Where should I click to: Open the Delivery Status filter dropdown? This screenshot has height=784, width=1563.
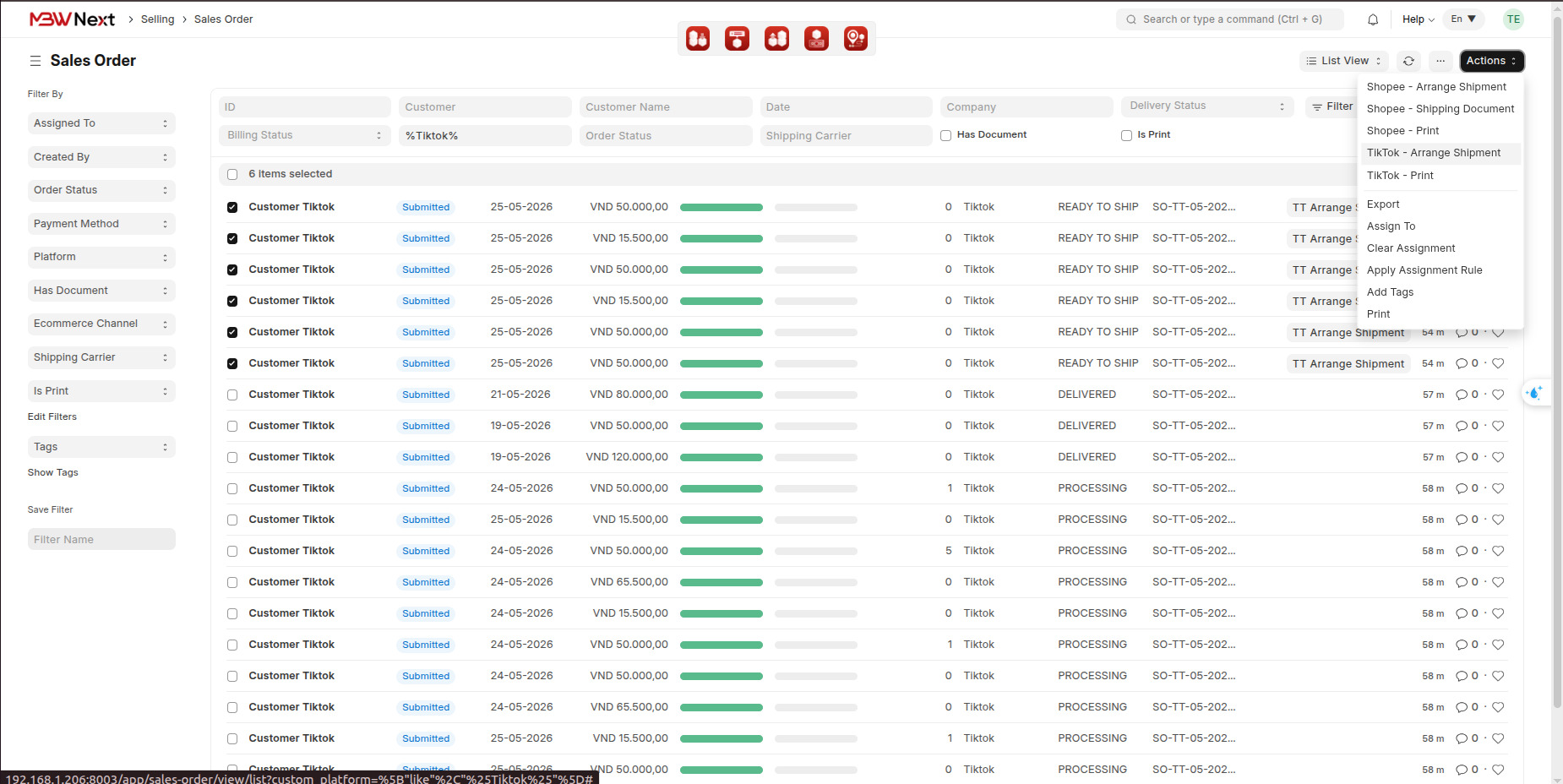click(1206, 106)
